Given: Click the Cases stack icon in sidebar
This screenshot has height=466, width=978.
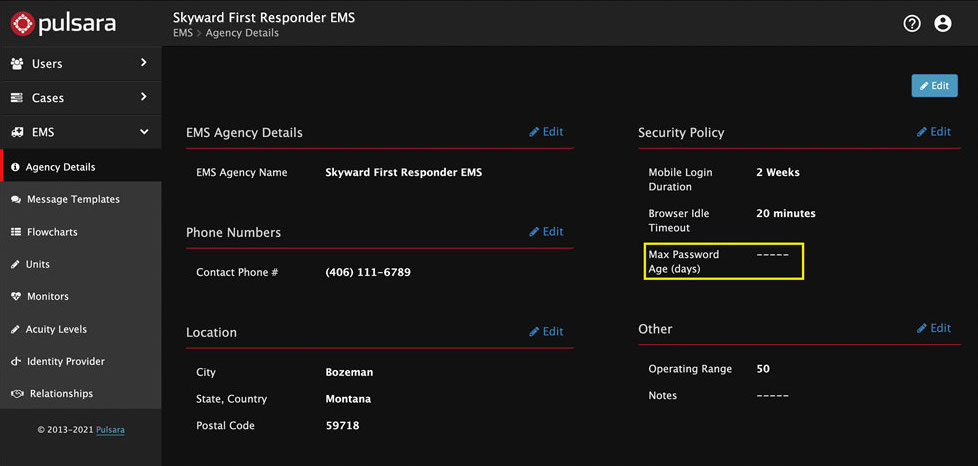Looking at the screenshot, I should [17, 98].
